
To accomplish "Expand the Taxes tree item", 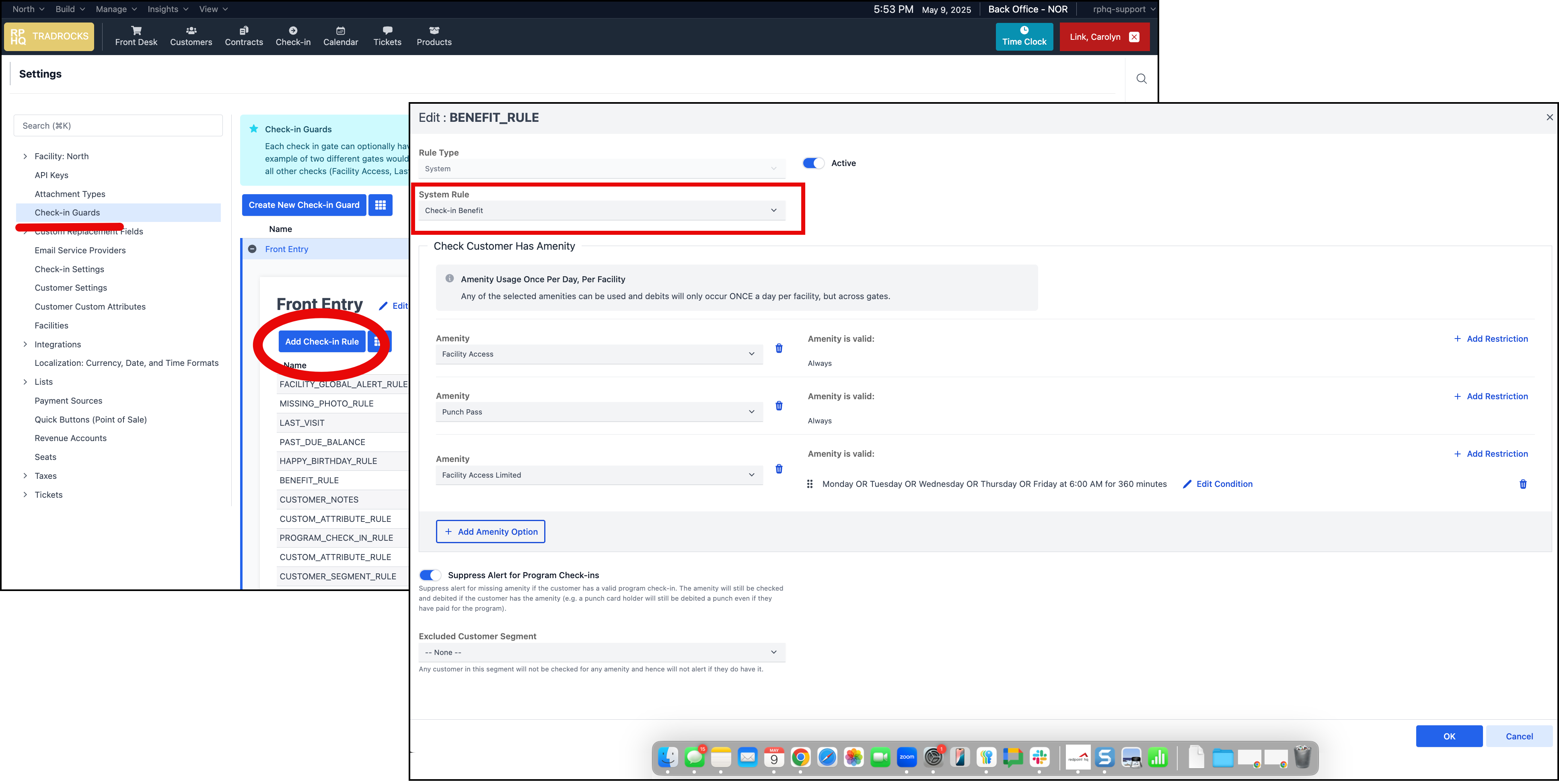I will [x=25, y=476].
